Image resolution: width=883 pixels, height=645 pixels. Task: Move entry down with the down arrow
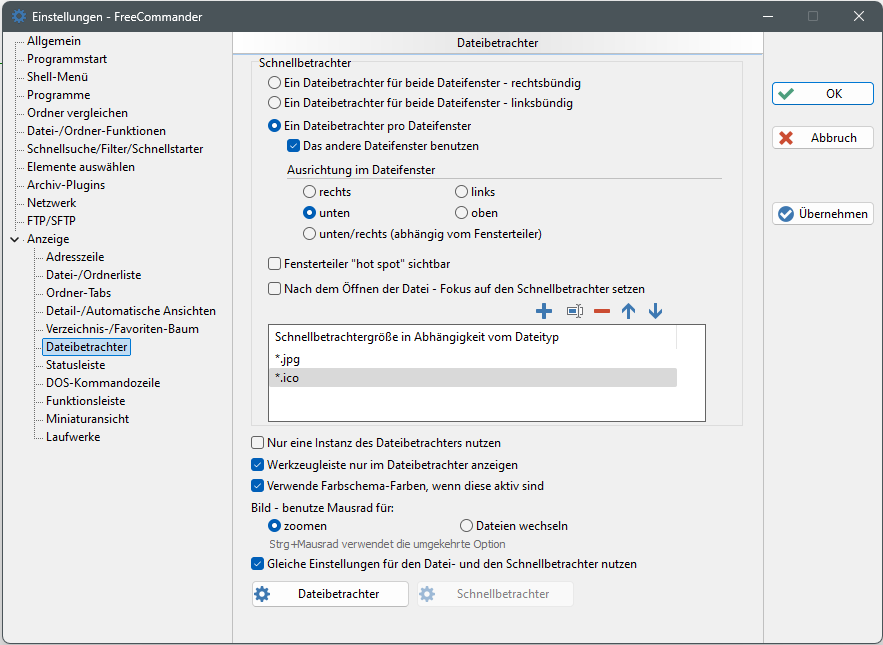[x=655, y=311]
